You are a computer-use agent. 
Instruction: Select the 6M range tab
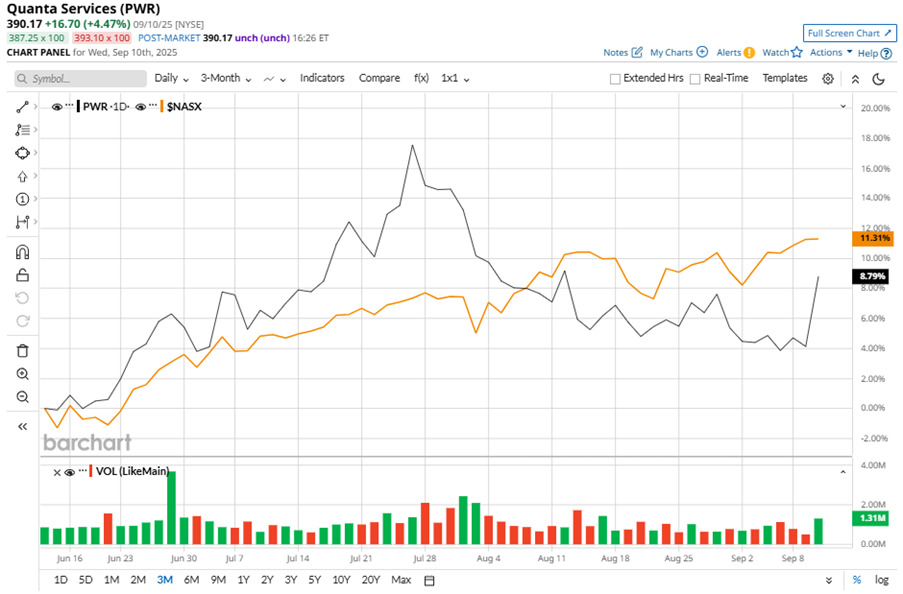pos(191,580)
